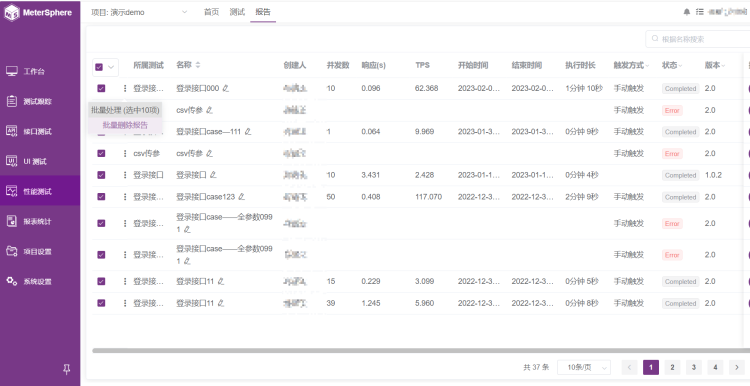Screen dimensions: 750x386
Task: Open the notification bell
Action: 687,12
